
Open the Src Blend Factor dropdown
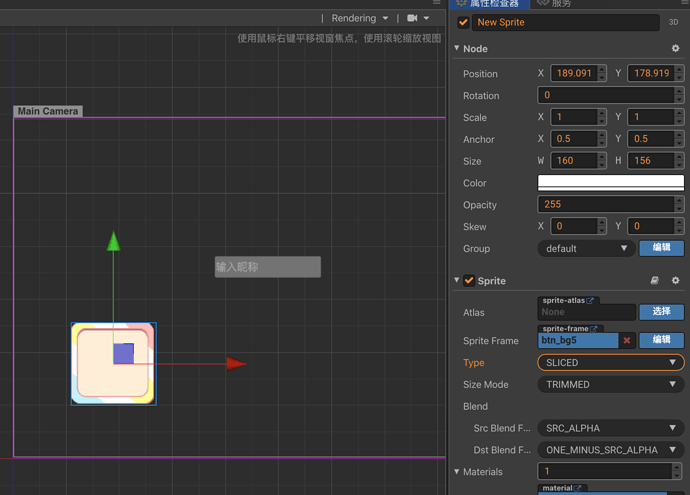(610, 428)
